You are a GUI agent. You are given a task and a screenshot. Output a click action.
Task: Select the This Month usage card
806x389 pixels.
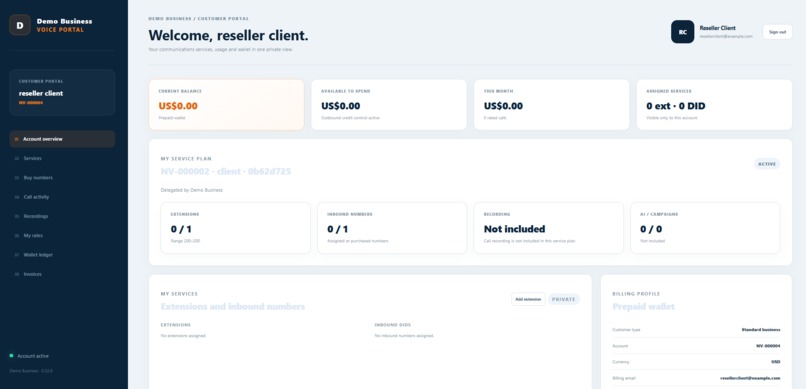[552, 104]
